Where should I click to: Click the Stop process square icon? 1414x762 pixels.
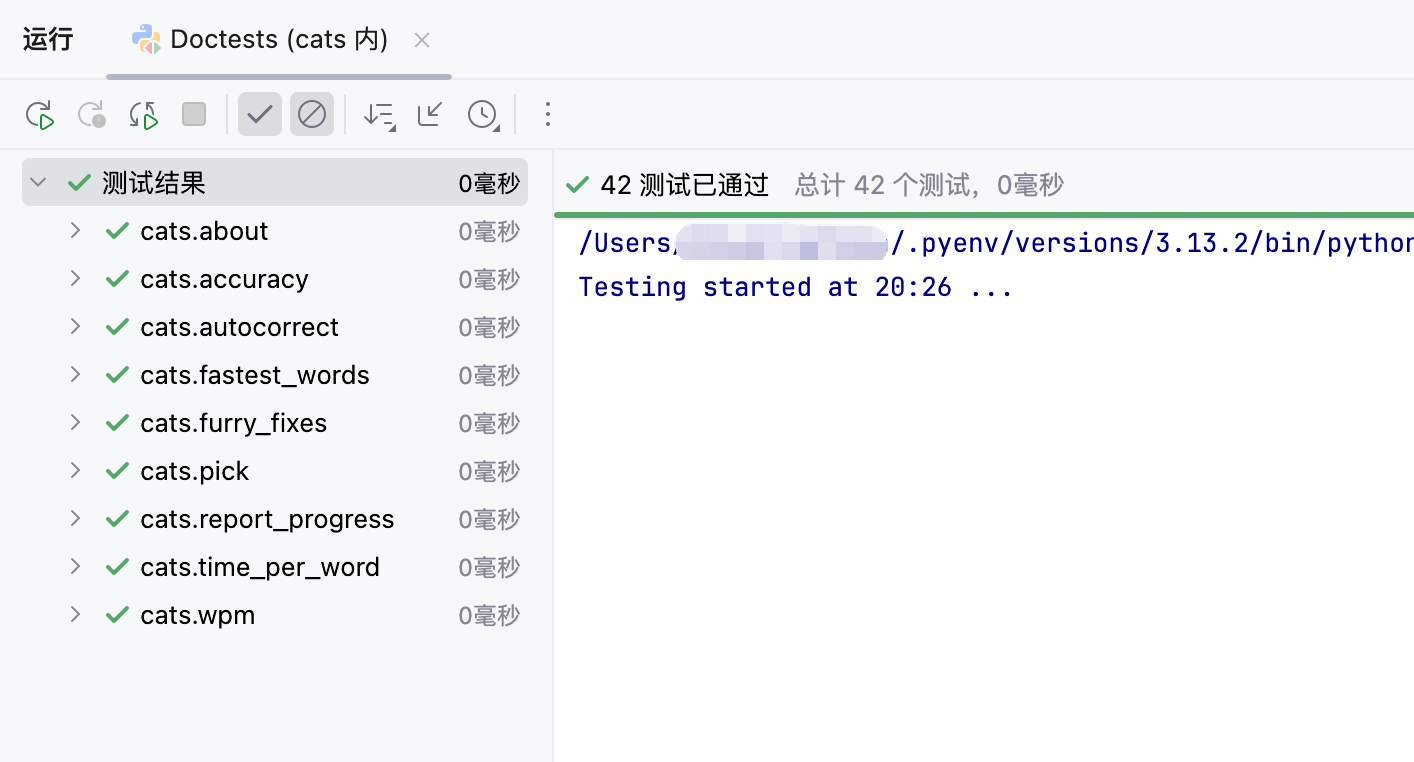(194, 115)
